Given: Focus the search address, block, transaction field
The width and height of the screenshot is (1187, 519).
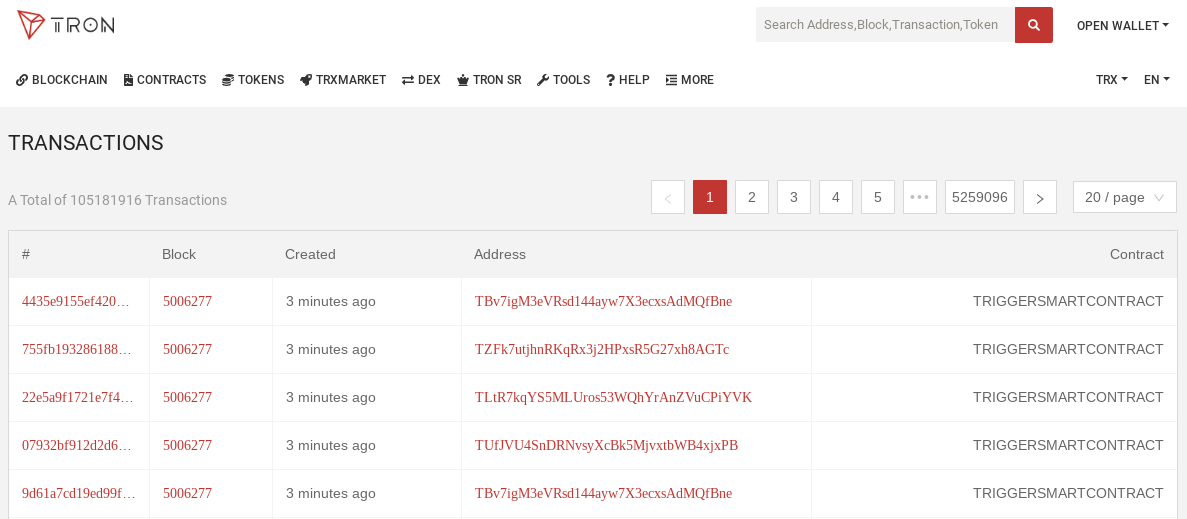Looking at the screenshot, I should pyautogui.click(x=885, y=25).
